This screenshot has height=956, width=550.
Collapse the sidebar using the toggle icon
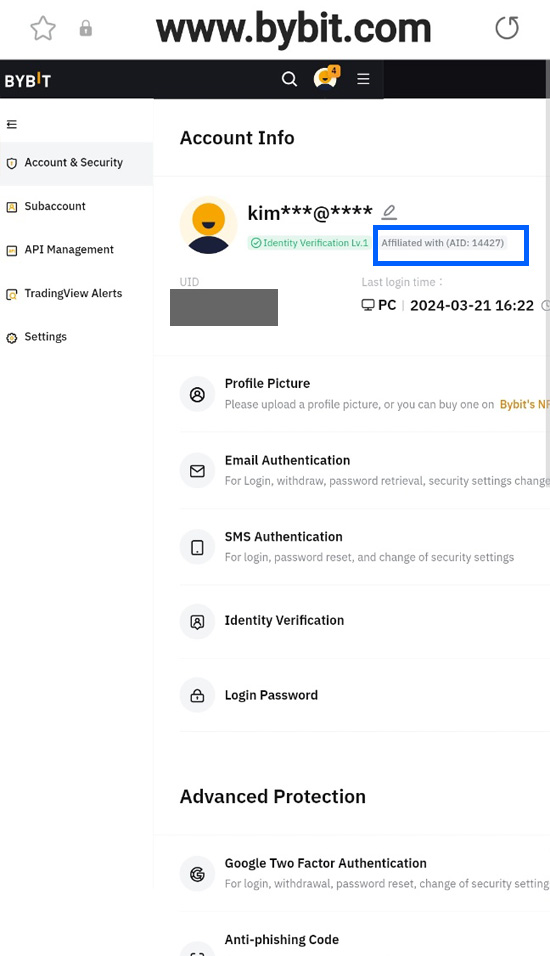click(x=12, y=124)
